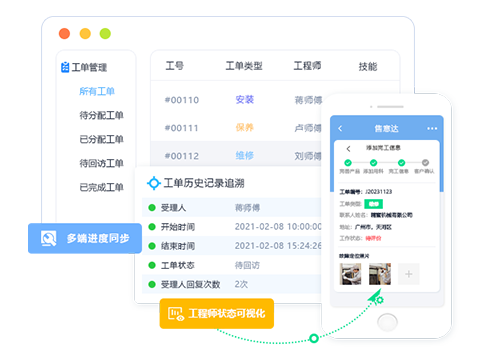Click the 工号 column header

point(175,66)
